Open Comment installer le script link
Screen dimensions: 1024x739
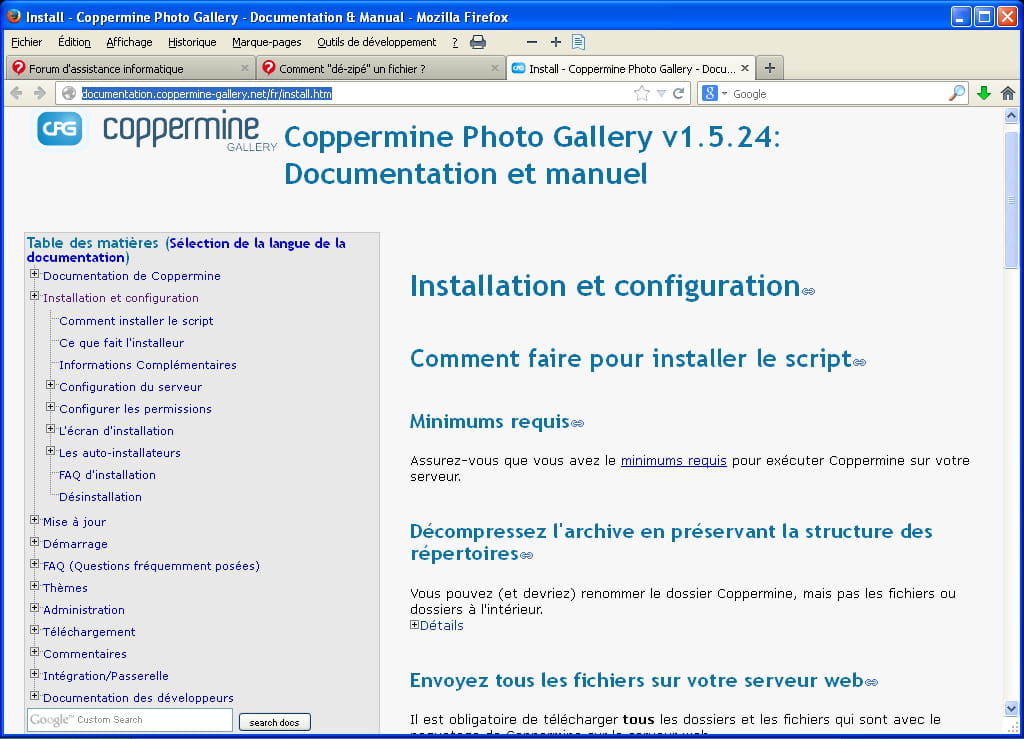(x=136, y=321)
